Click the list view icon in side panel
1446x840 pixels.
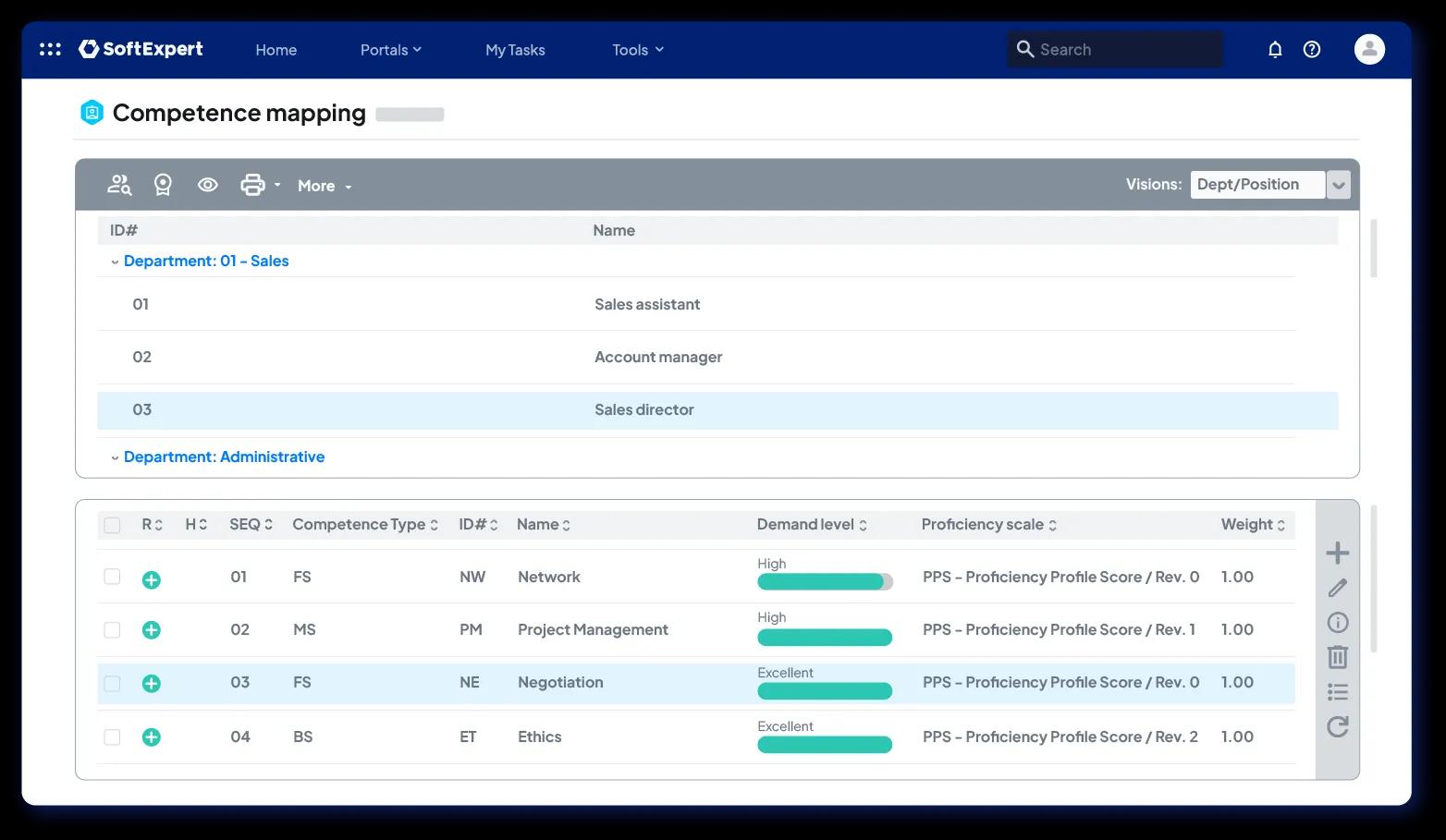pos(1338,692)
